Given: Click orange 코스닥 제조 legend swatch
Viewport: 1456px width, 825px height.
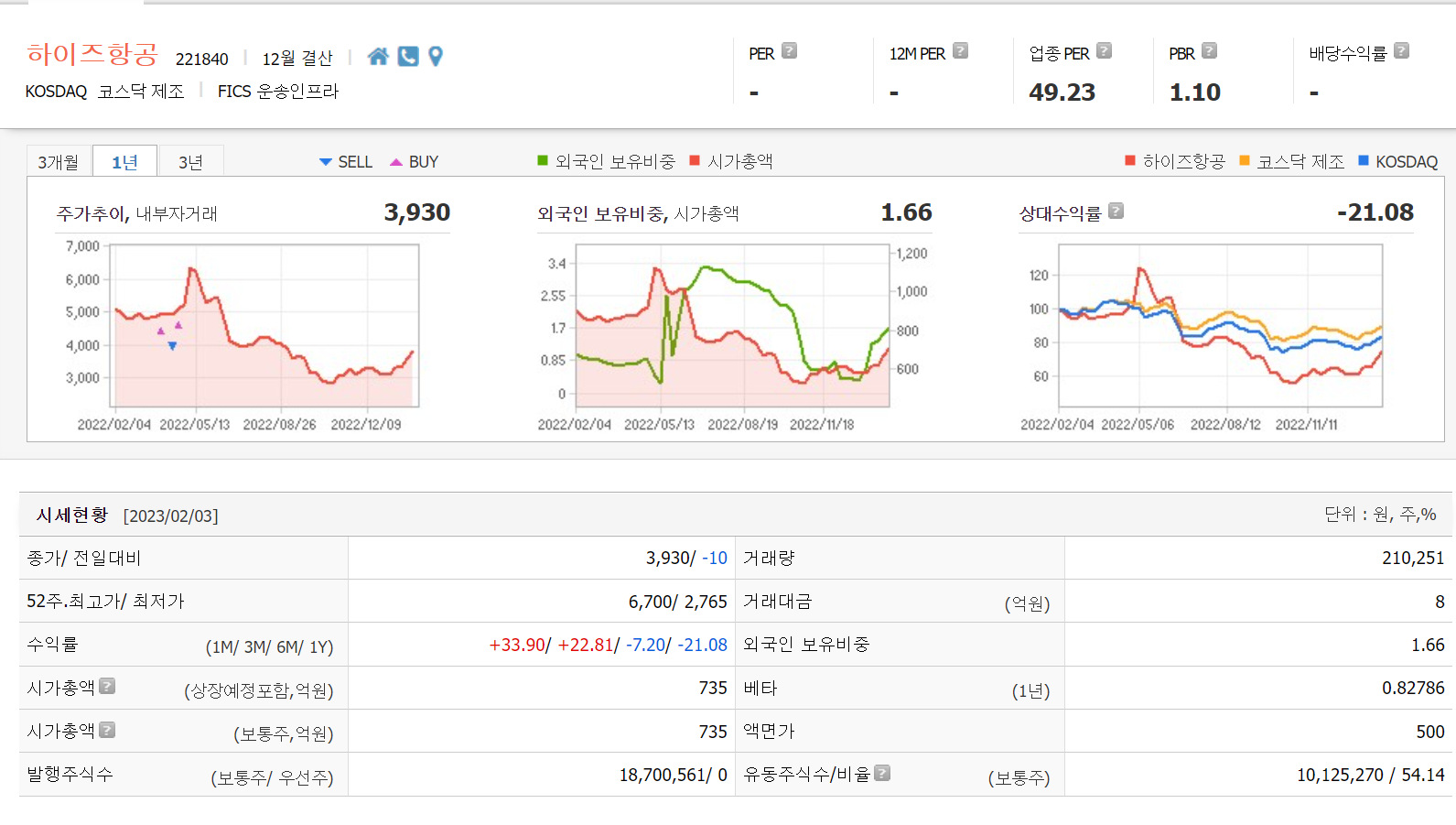Looking at the screenshot, I should [x=1245, y=161].
